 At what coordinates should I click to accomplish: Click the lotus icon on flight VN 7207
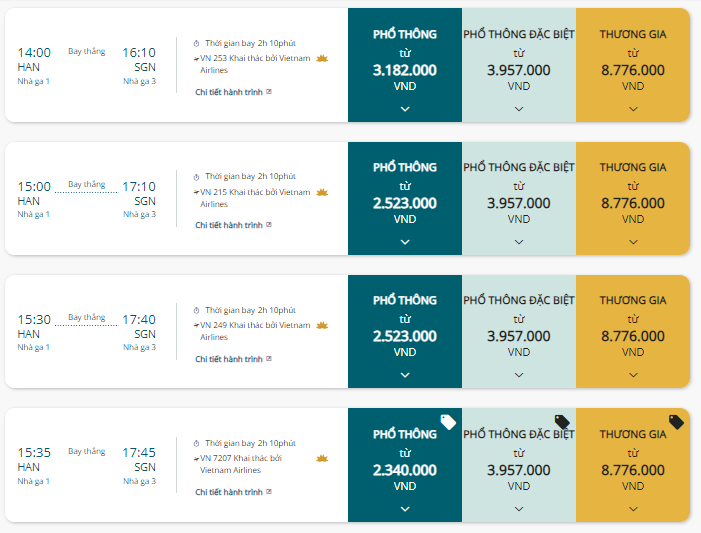click(x=322, y=458)
